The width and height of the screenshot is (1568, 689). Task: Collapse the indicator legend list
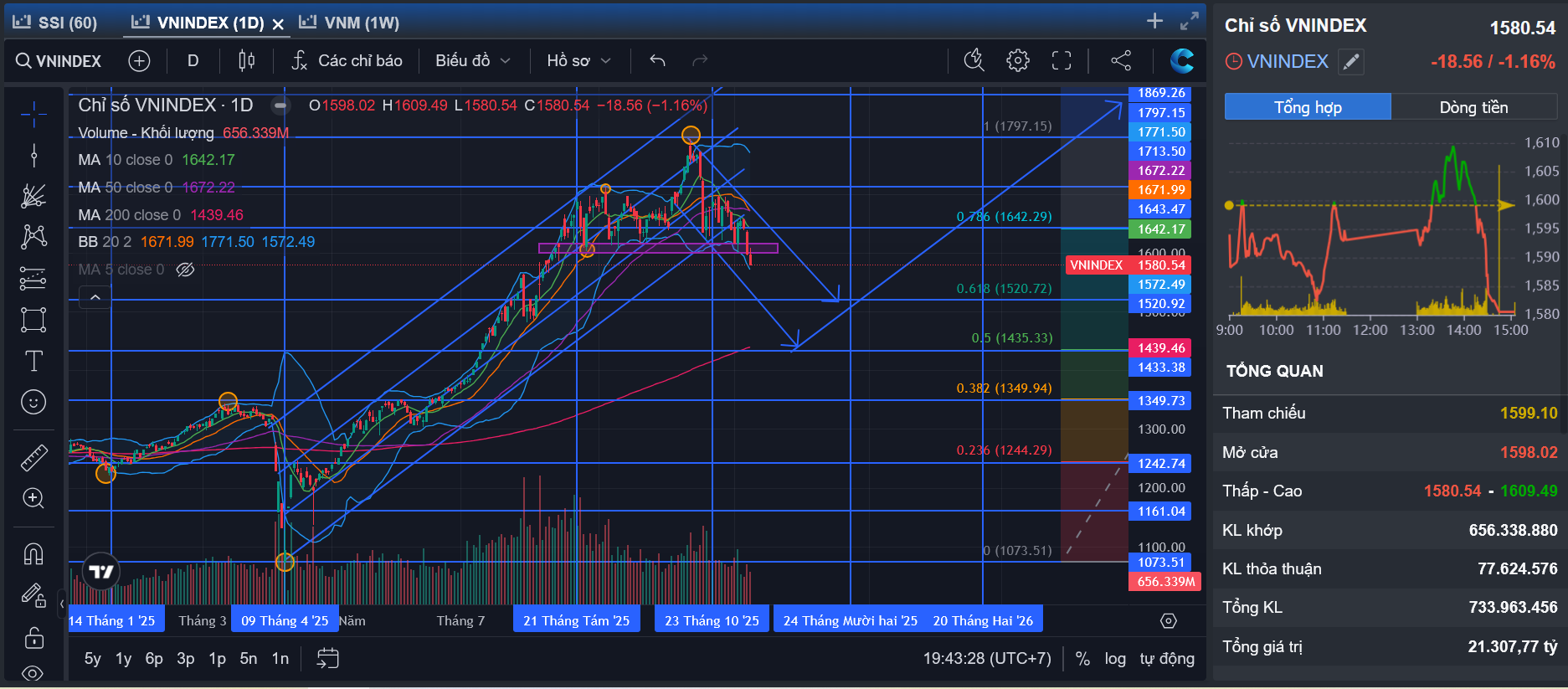tap(95, 297)
